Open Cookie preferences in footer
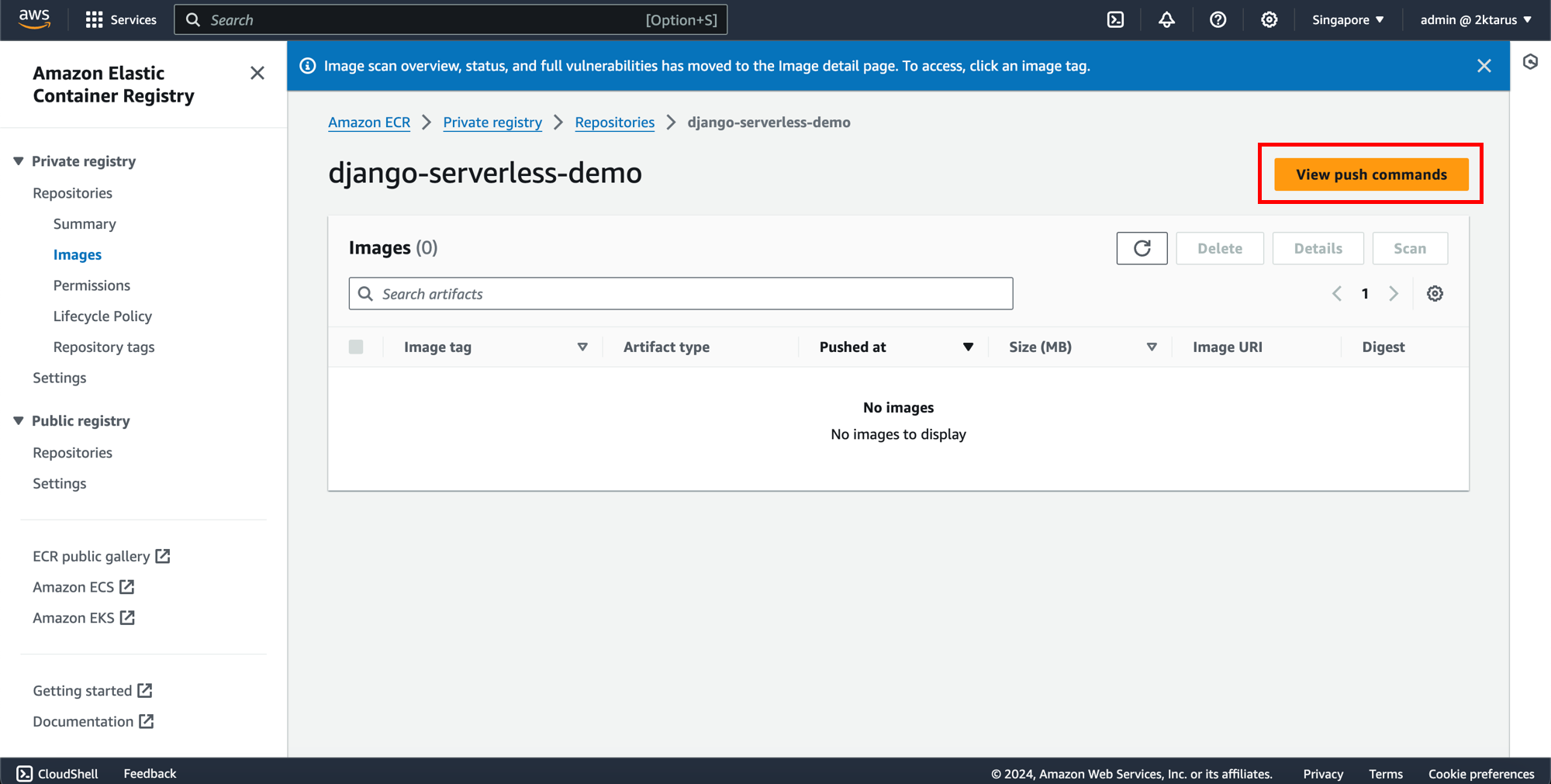Viewport: 1551px width, 784px height. click(x=1481, y=773)
